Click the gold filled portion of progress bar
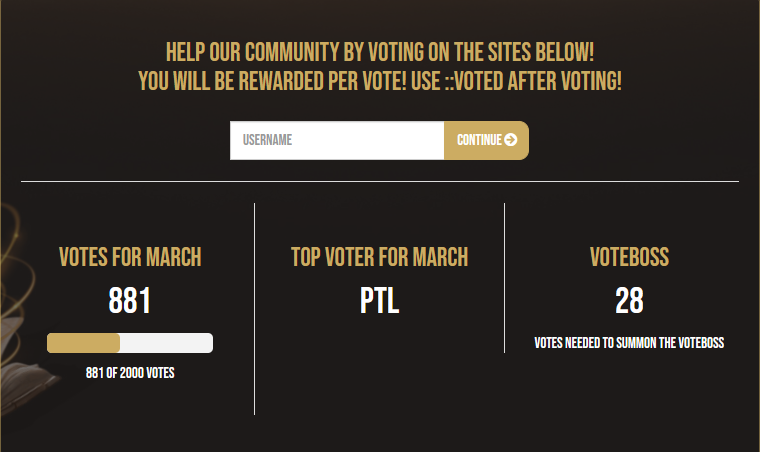 coord(83,343)
